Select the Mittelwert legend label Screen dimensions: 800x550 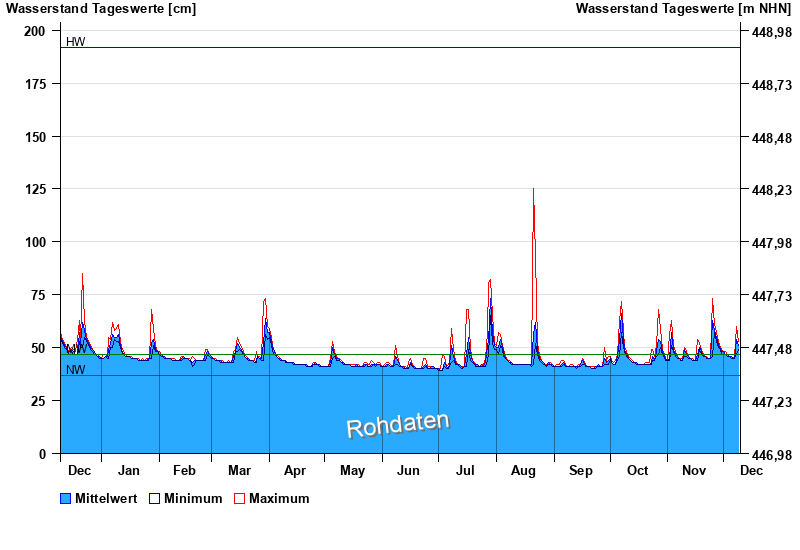[x=107, y=498]
